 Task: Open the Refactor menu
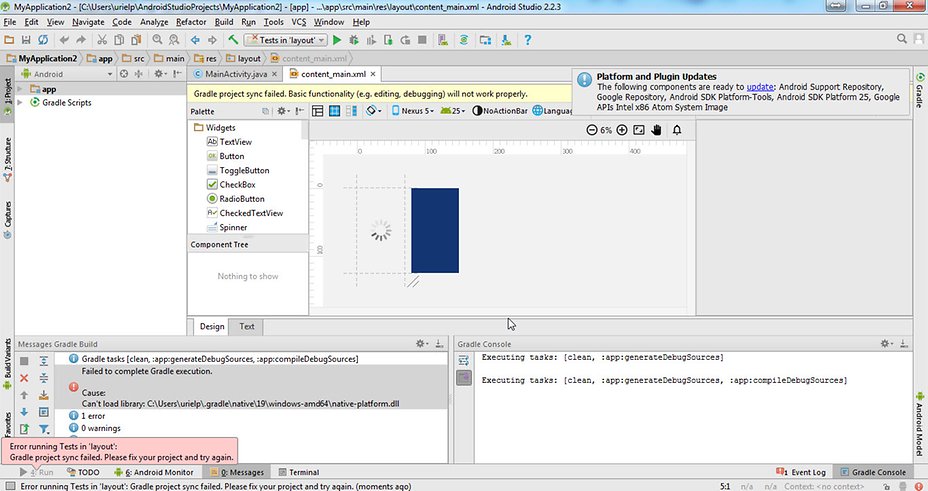pyautogui.click(x=191, y=22)
